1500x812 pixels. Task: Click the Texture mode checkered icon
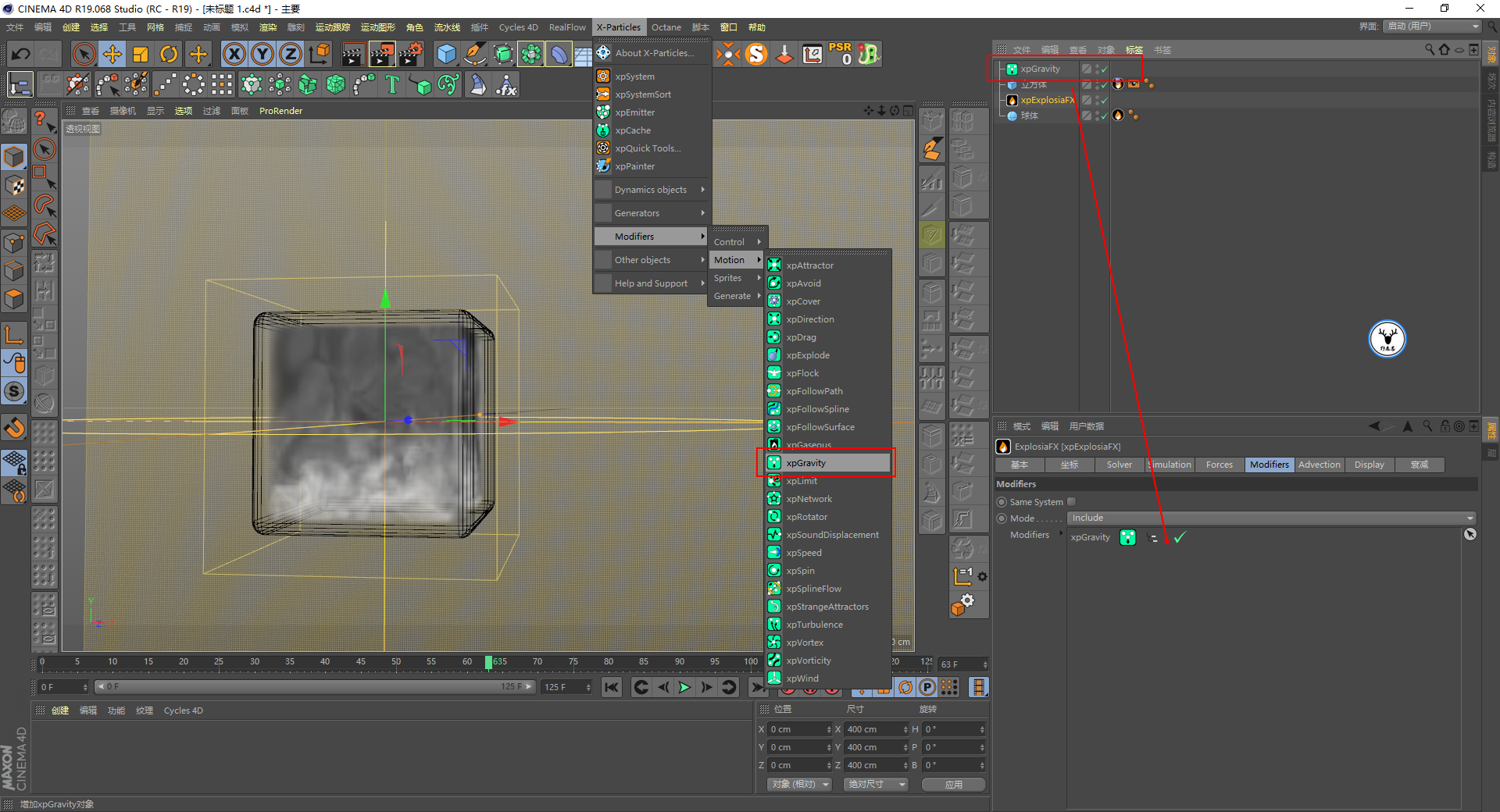tap(14, 186)
